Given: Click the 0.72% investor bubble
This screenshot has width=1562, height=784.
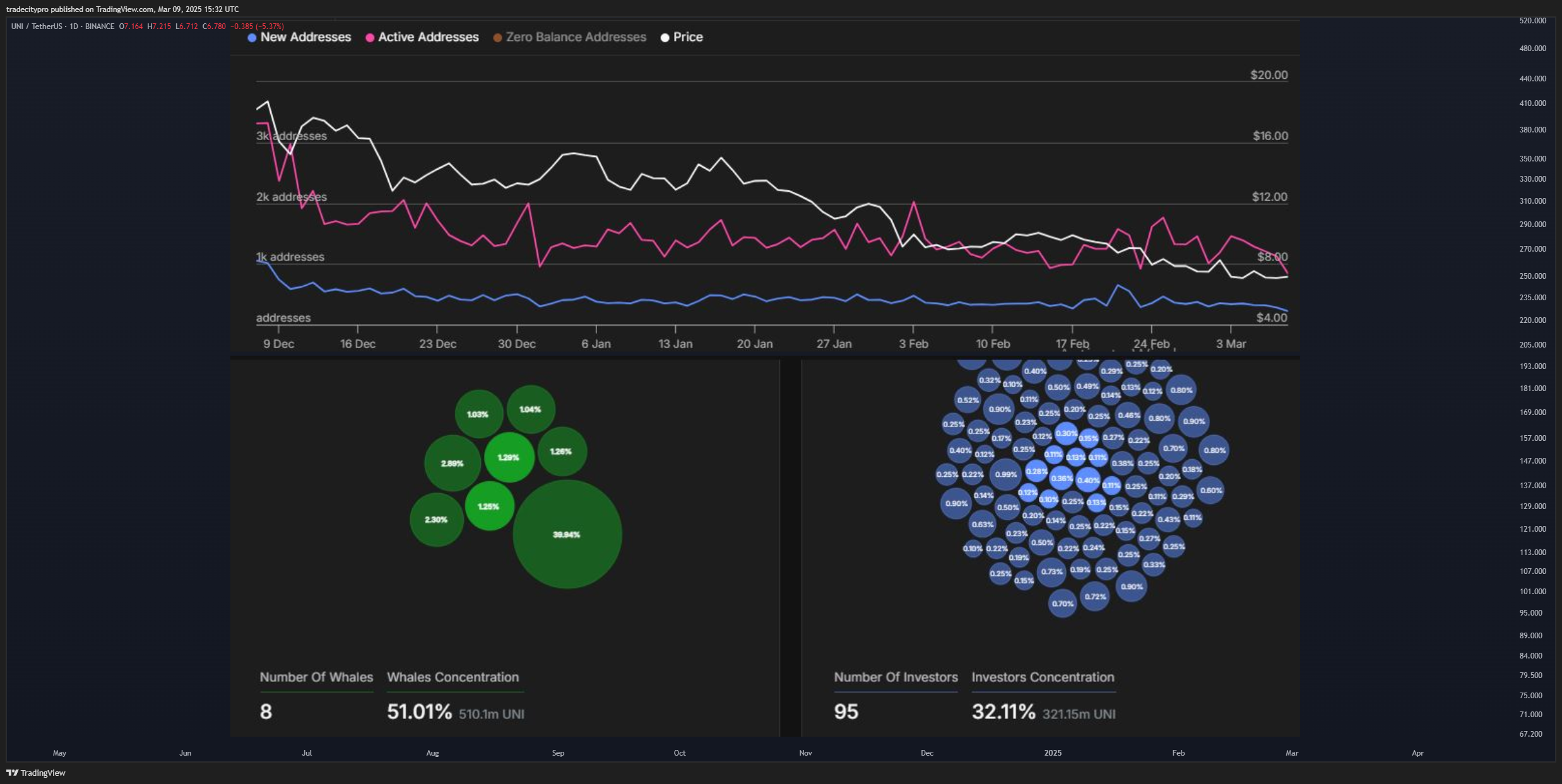Looking at the screenshot, I should coord(1095,597).
